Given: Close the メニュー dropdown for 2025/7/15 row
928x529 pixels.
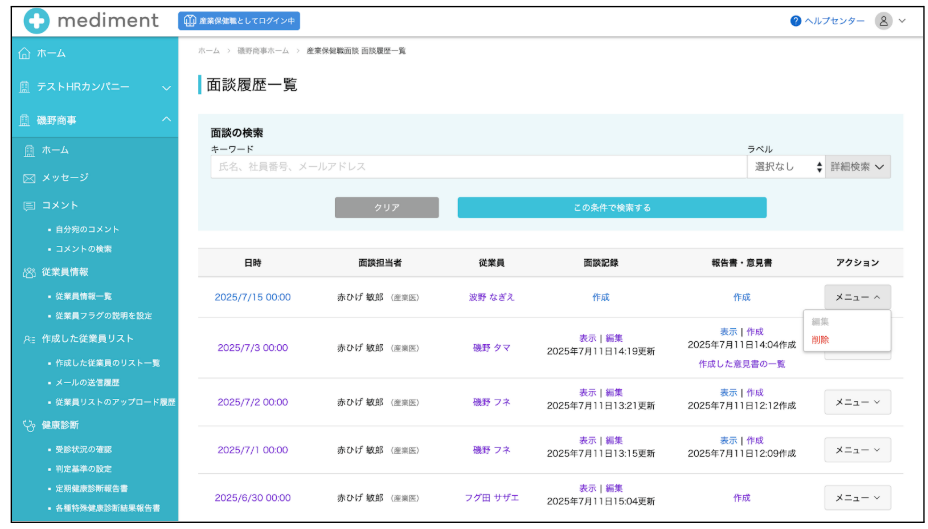Looking at the screenshot, I should pos(857,297).
